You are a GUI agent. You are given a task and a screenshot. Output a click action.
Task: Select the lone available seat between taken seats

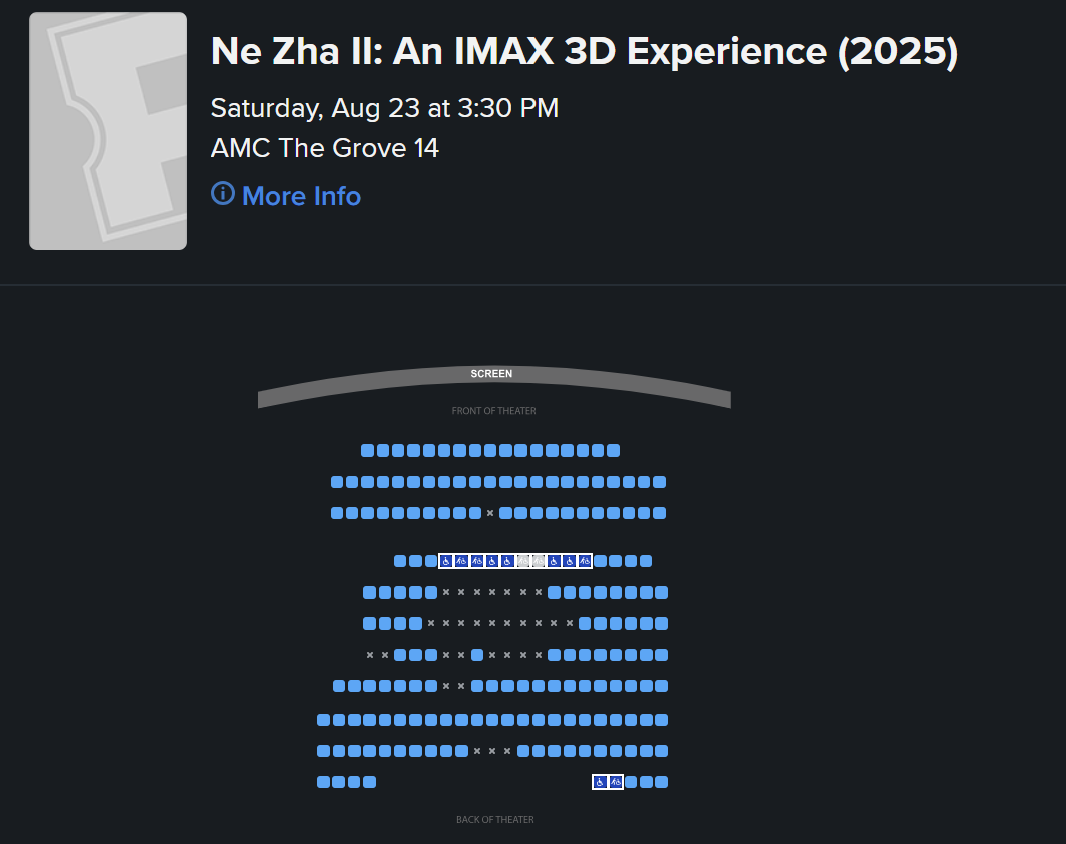(x=477, y=655)
